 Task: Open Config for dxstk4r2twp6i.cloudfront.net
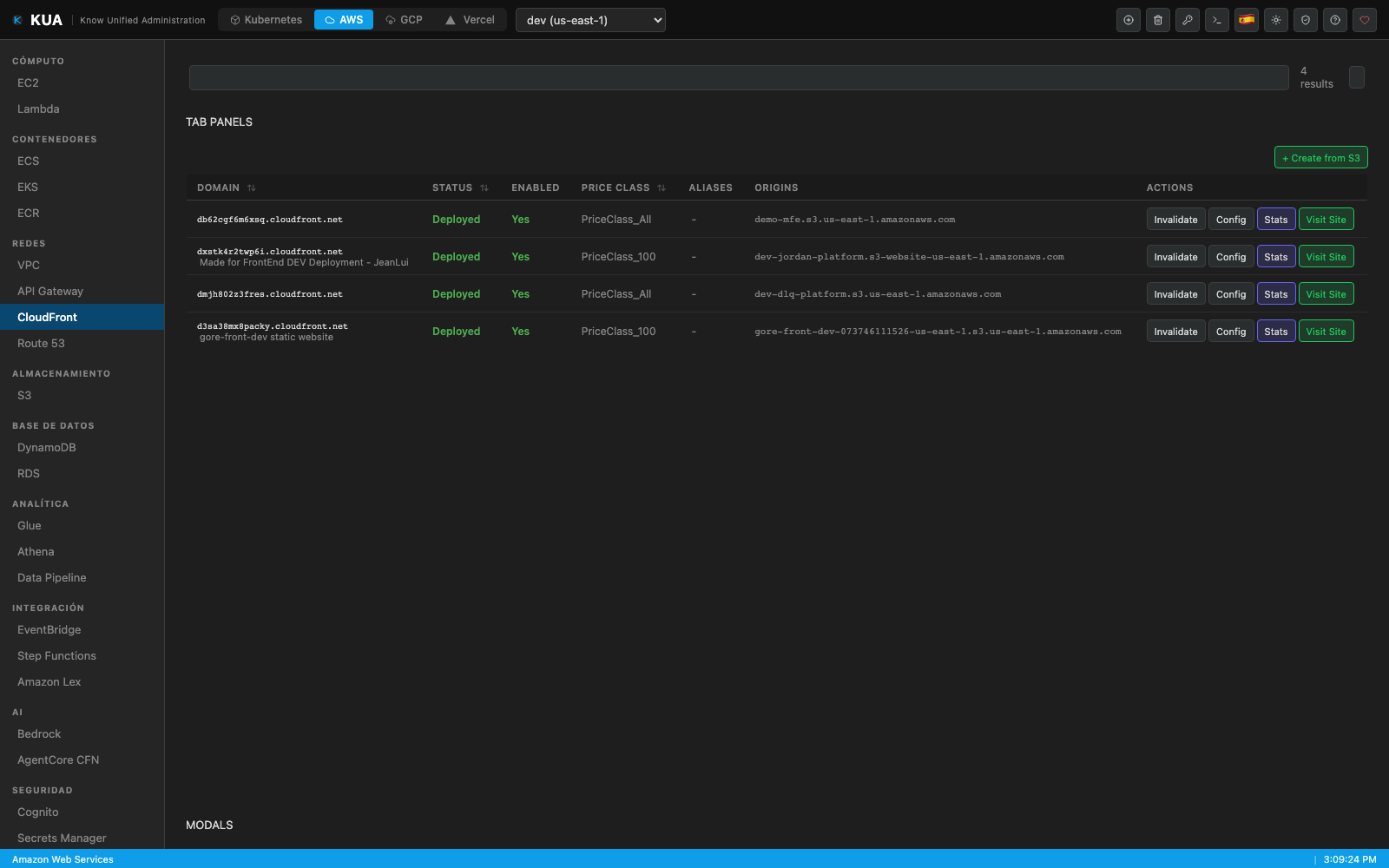click(1231, 257)
